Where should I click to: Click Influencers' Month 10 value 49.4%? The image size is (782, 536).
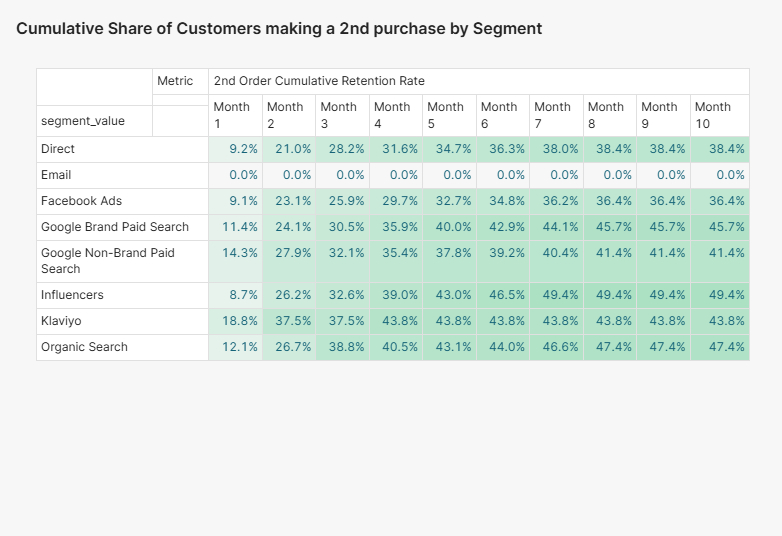(x=726, y=295)
